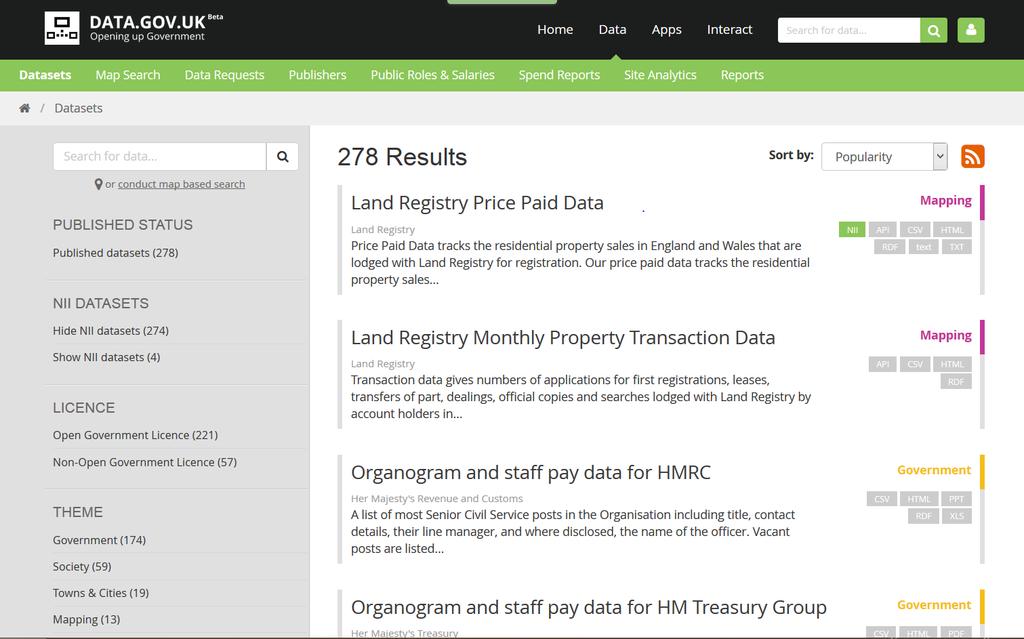Open Organogram and staff pay data for HM Treasury Group
Viewport: 1024px width, 639px height.
589,607
